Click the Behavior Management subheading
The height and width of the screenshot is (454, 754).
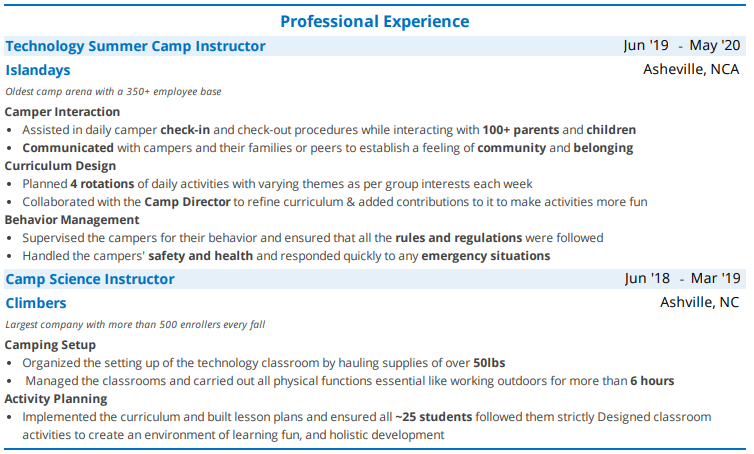coord(70,220)
